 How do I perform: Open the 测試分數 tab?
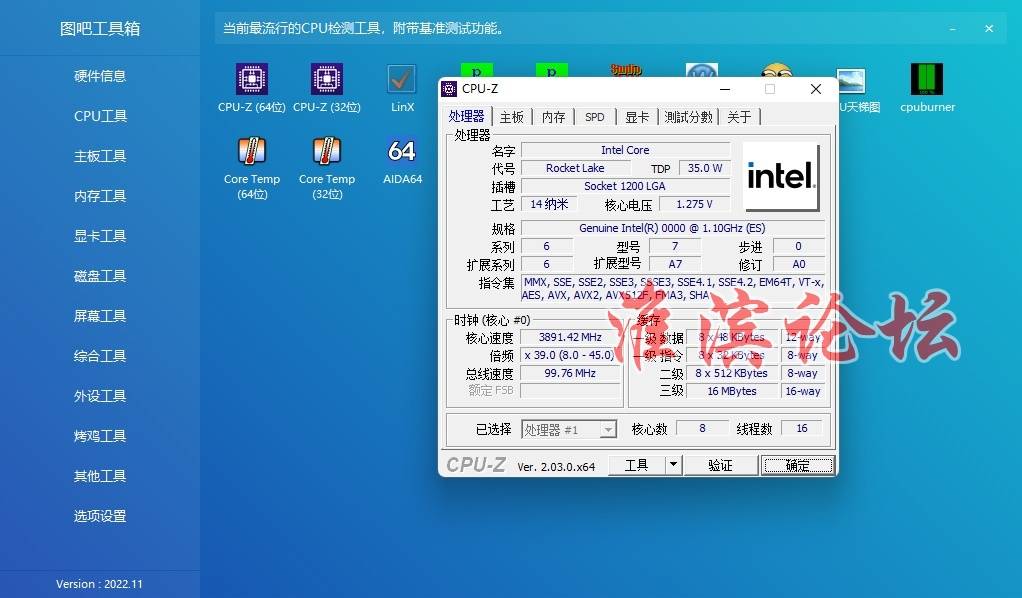(688, 117)
